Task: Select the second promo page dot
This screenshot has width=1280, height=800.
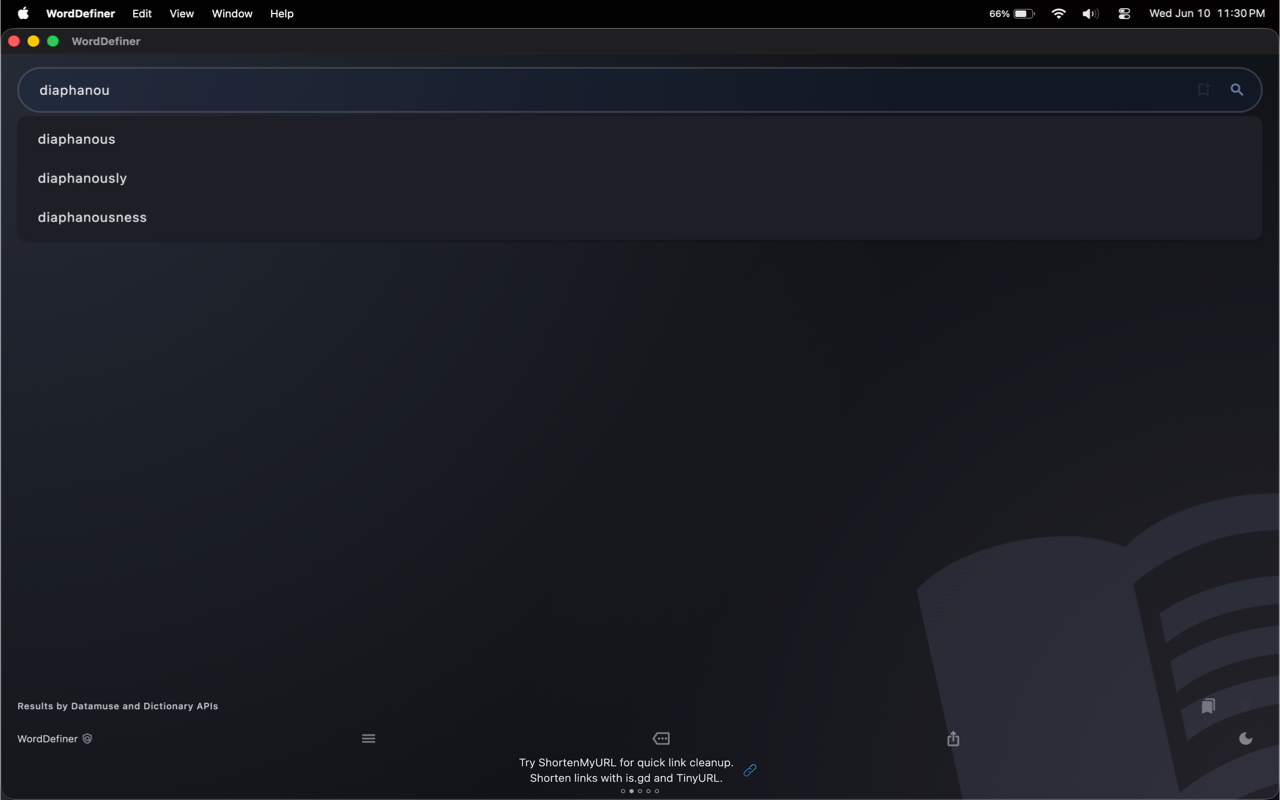Action: (631, 791)
